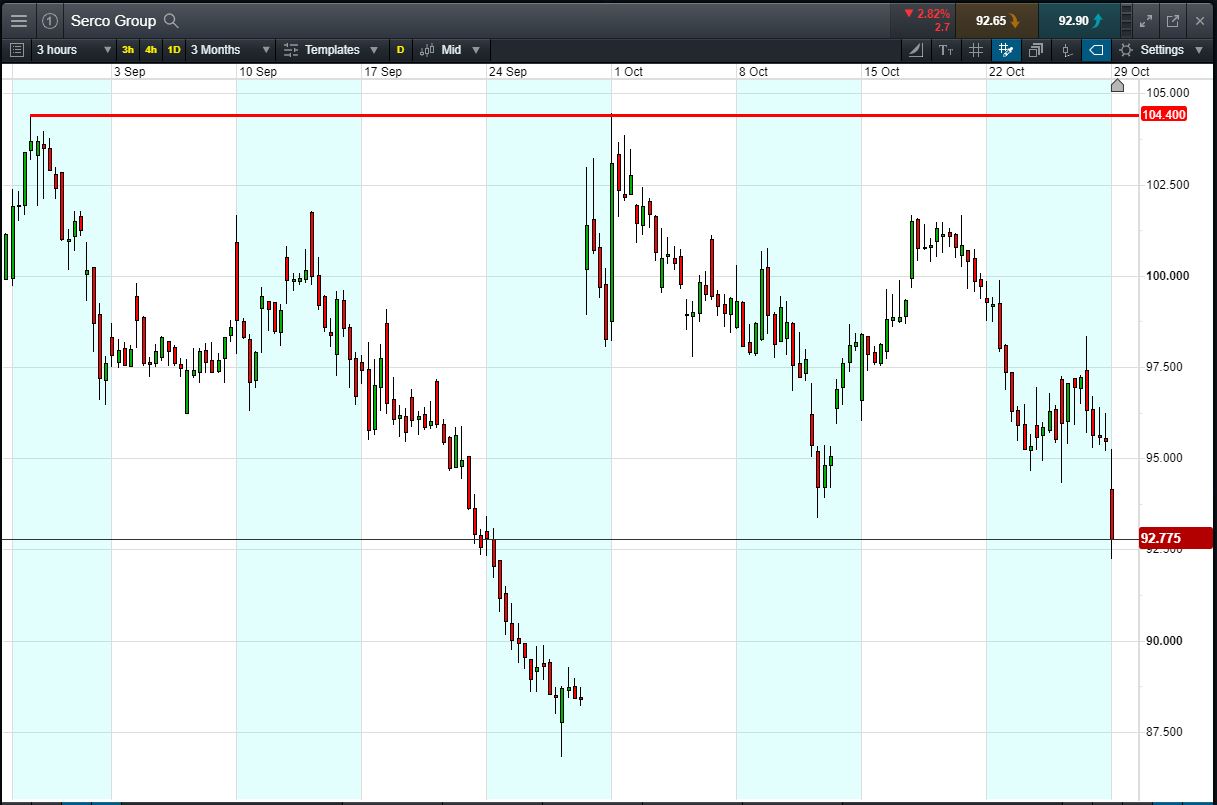The width and height of the screenshot is (1217, 805).
Task: Click the market depth ladder icon
Action: [x=1127, y=20]
